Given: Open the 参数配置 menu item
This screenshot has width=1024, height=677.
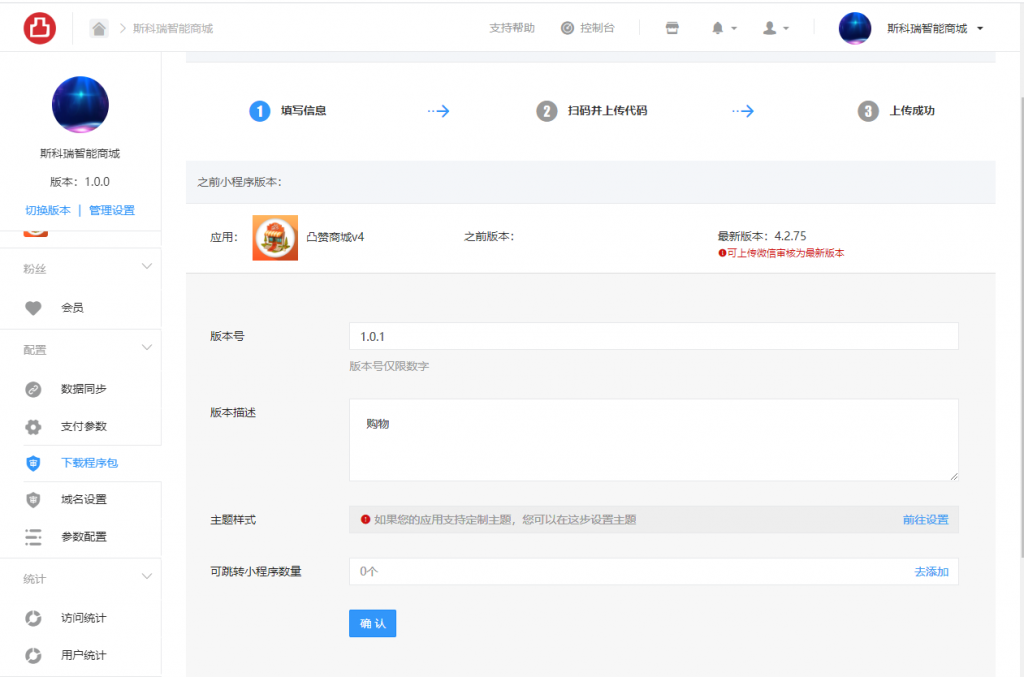Looking at the screenshot, I should click(84, 537).
